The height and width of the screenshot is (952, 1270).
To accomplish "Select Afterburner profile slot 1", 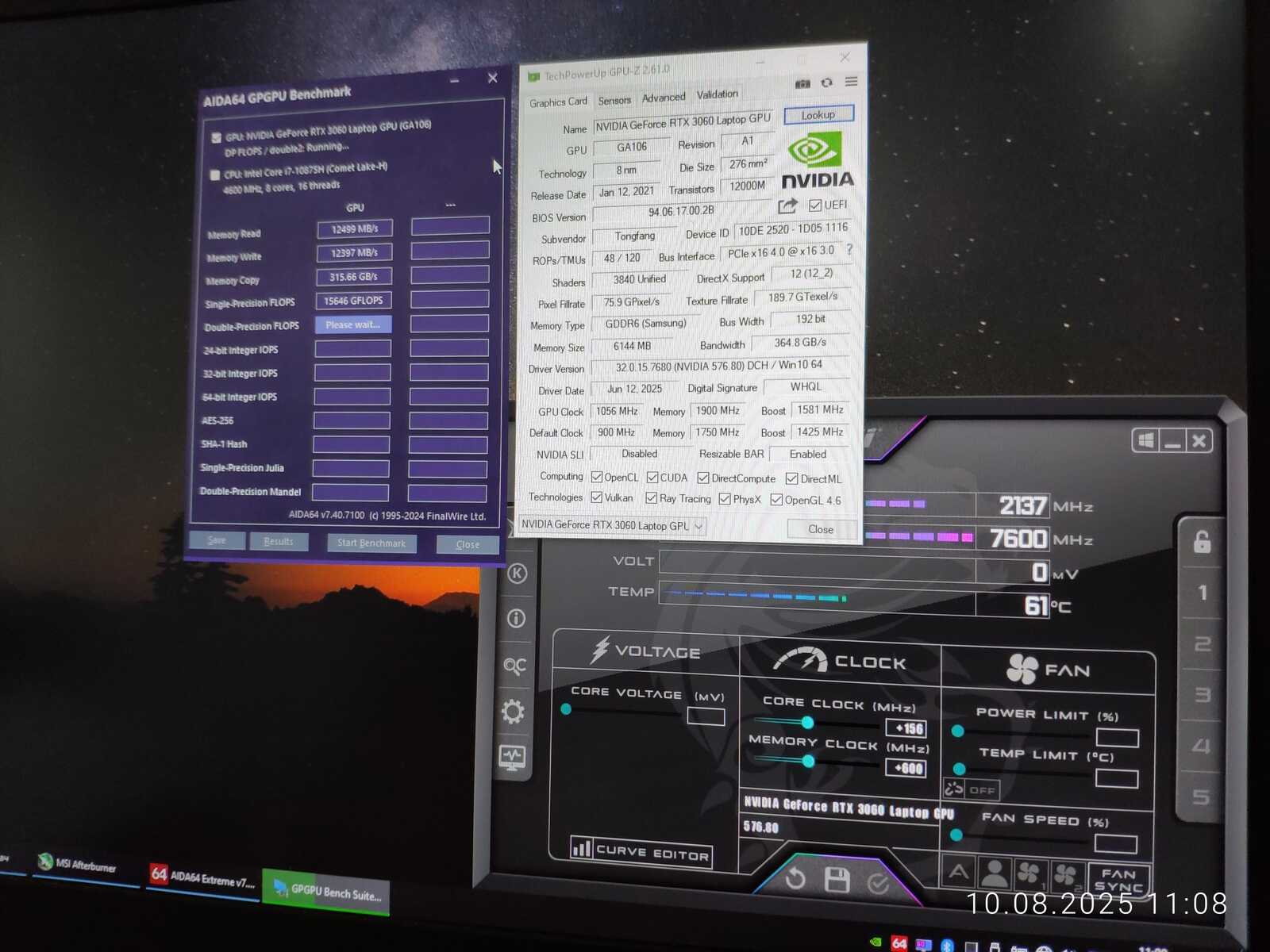I will click(x=1203, y=593).
